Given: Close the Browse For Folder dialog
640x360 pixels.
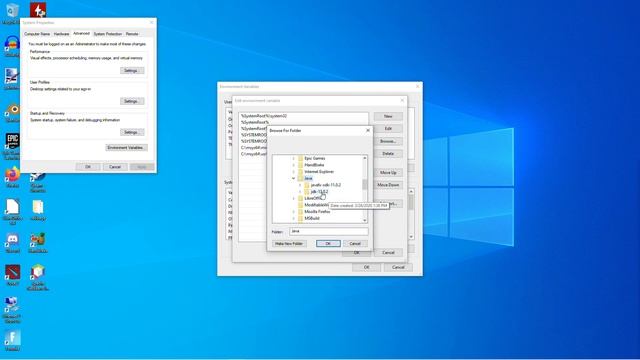Looking at the screenshot, I should tap(368, 131).
